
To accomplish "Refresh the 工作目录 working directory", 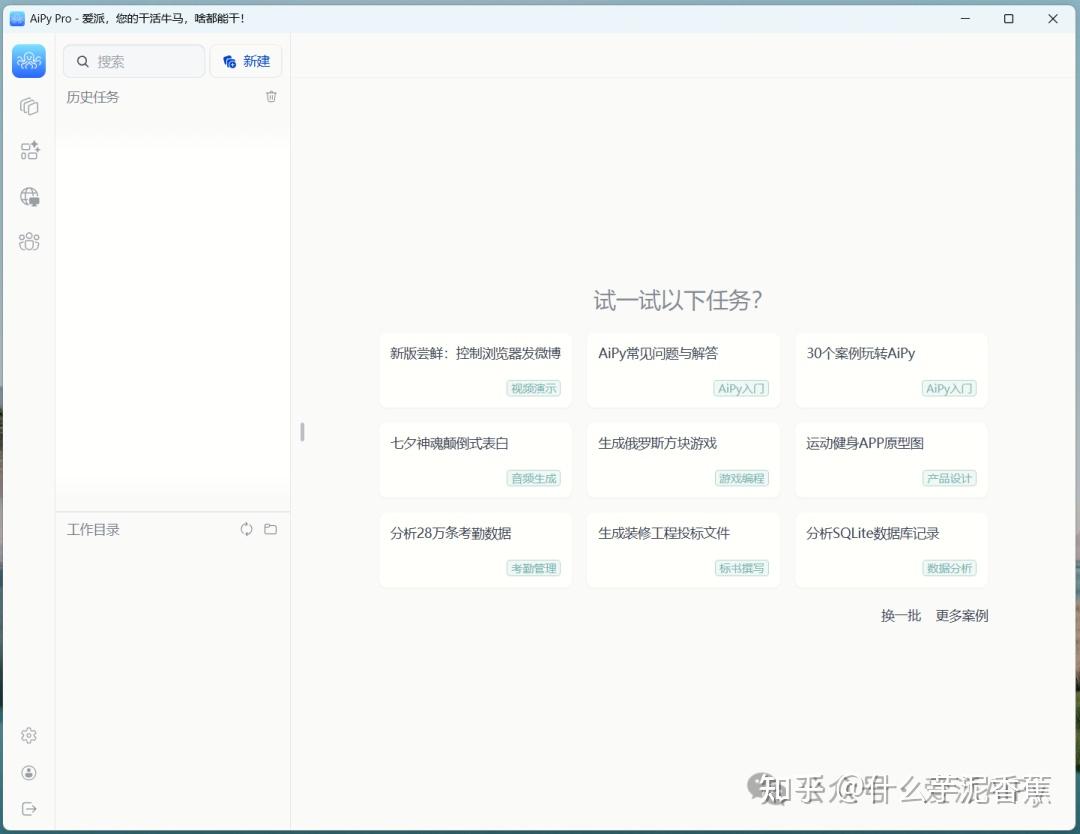I will click(x=247, y=529).
